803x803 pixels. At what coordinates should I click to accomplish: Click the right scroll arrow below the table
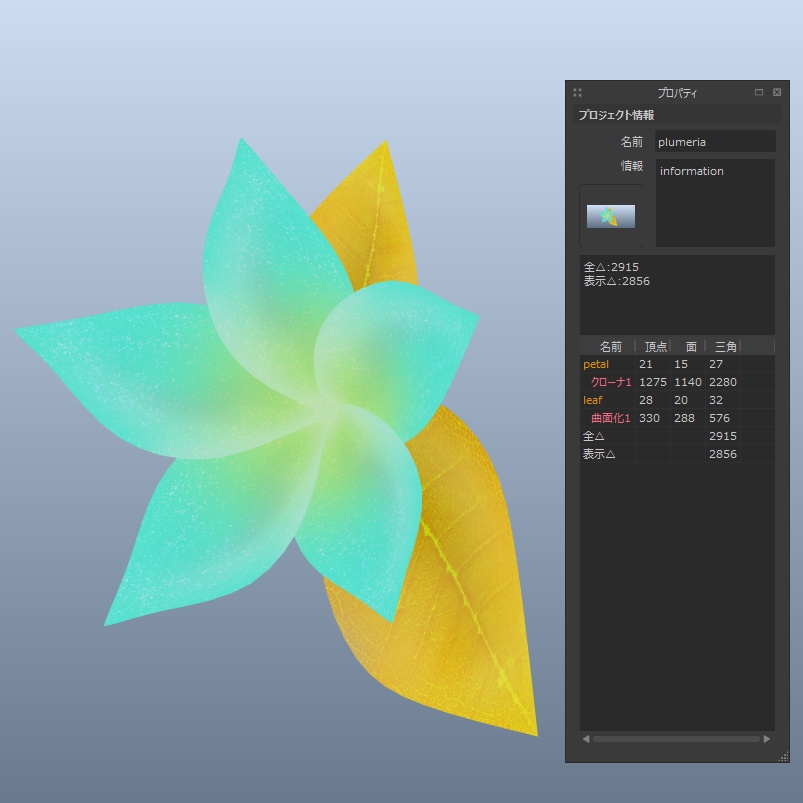[765, 738]
